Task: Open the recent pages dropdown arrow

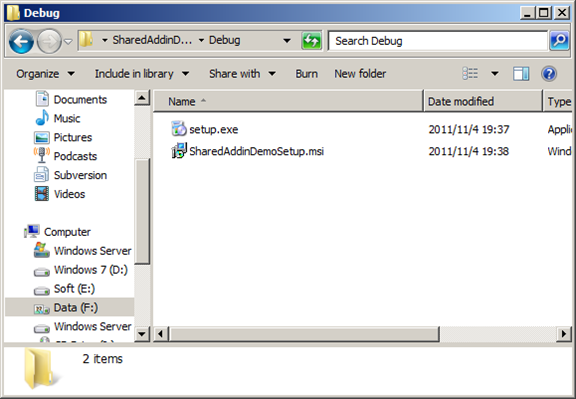Action: click(x=68, y=42)
